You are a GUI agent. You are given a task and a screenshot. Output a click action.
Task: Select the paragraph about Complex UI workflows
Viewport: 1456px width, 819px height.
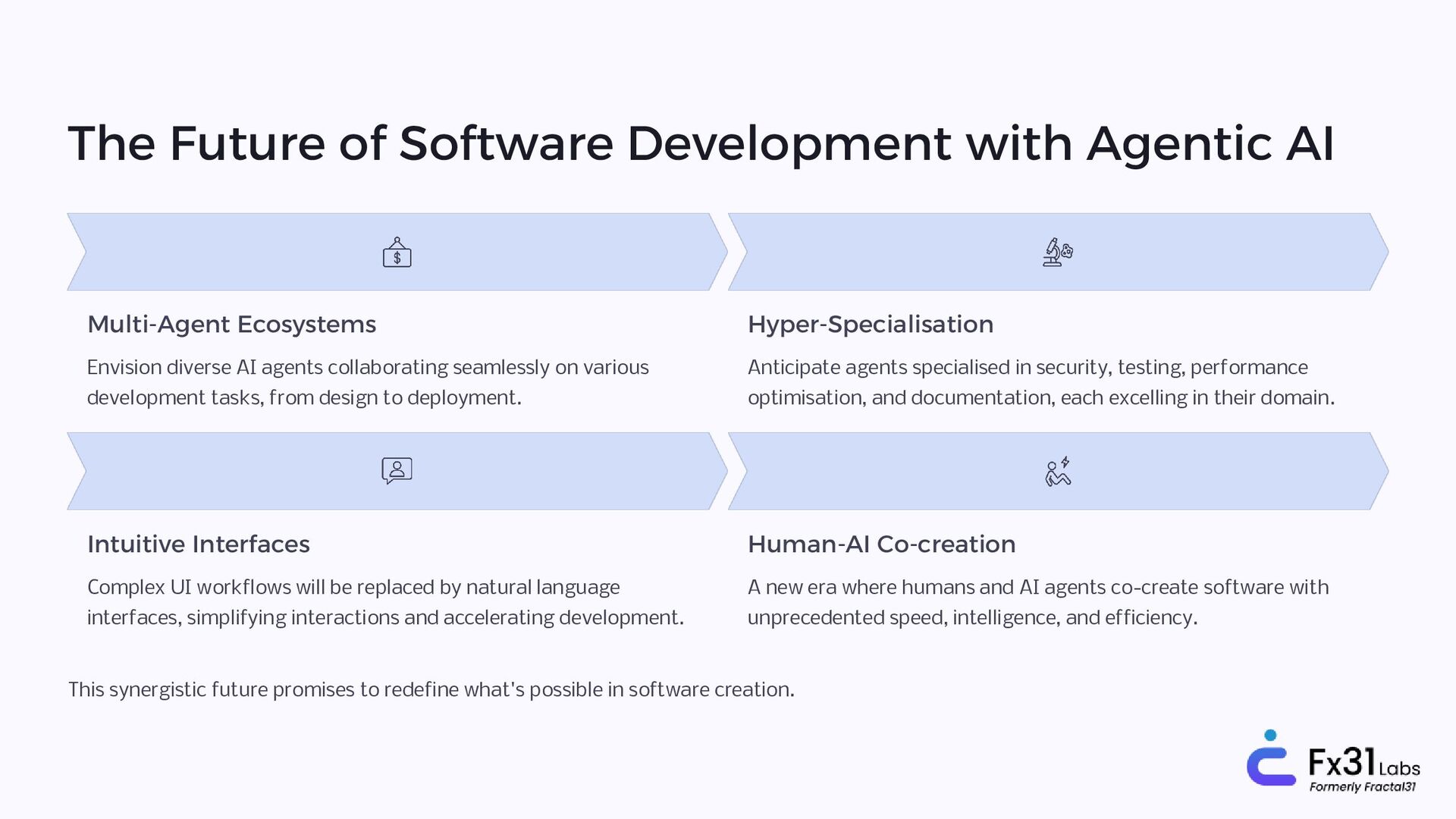tap(385, 602)
